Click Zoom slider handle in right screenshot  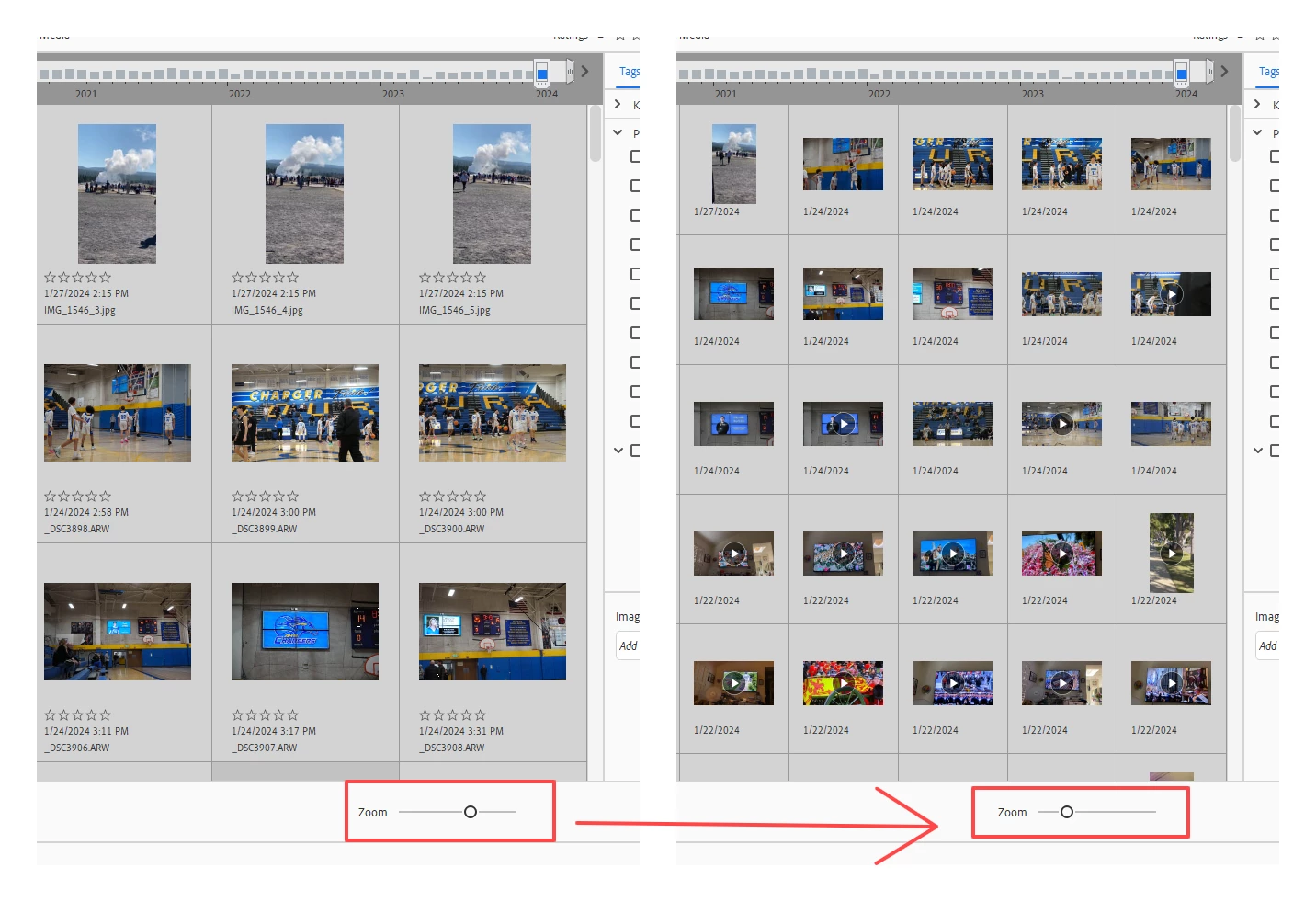(x=1067, y=812)
